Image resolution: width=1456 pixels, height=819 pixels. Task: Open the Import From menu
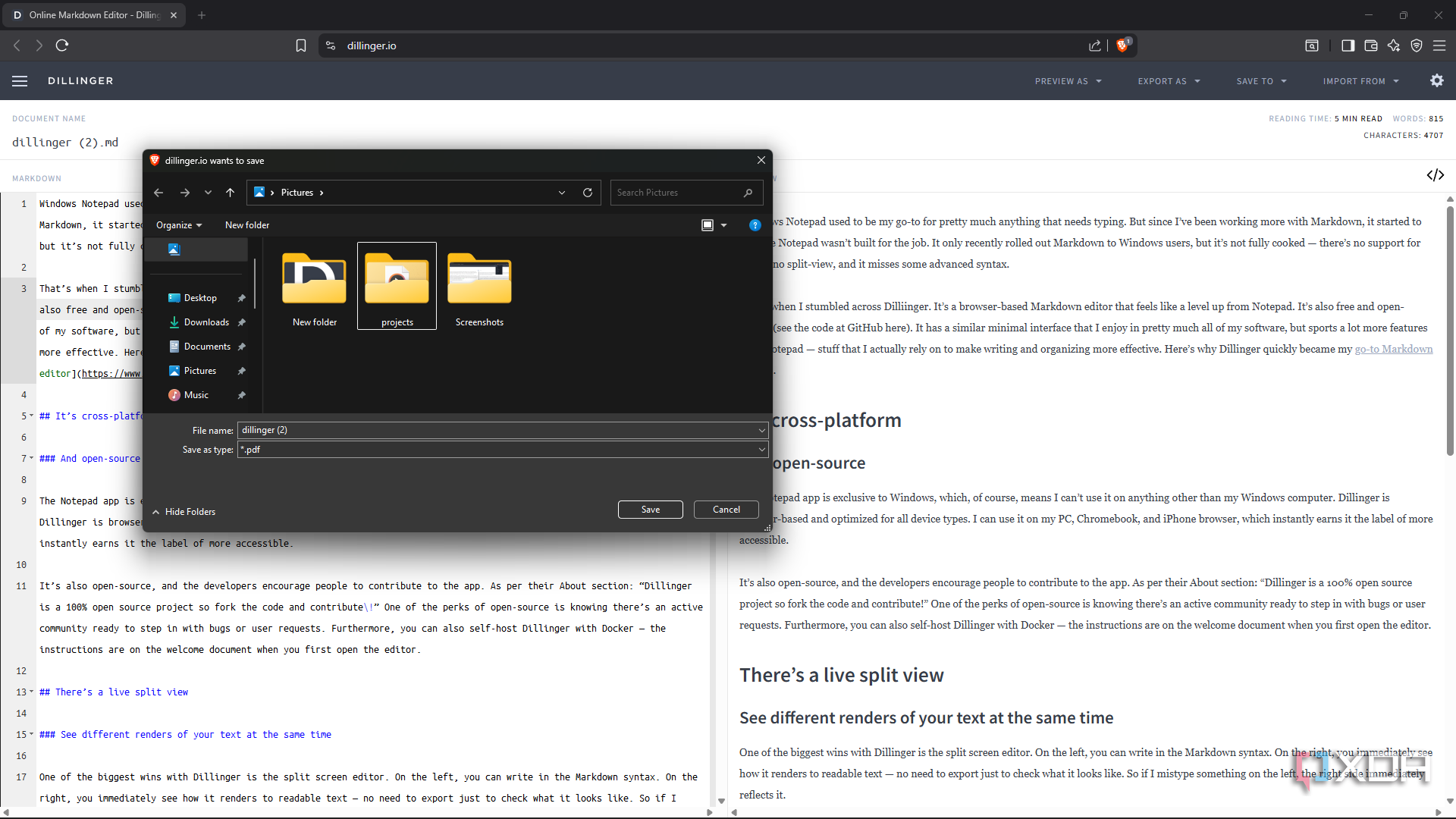click(1360, 81)
